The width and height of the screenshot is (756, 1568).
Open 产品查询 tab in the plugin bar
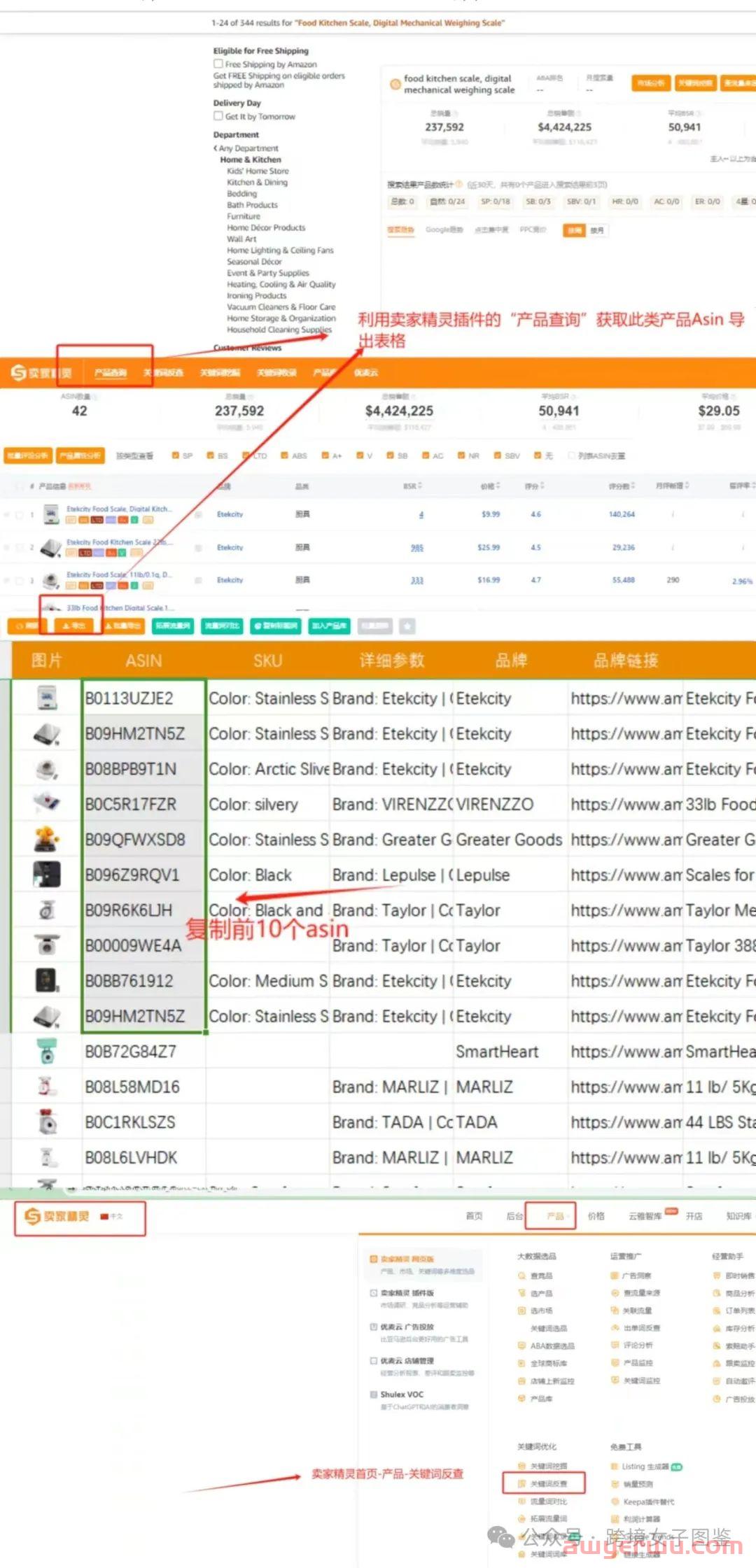click(111, 373)
